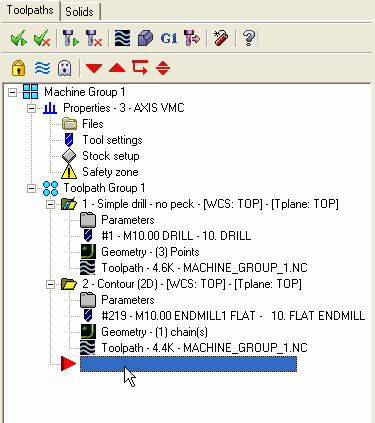
Task: Open High feed machining icon
Action: tap(192, 38)
